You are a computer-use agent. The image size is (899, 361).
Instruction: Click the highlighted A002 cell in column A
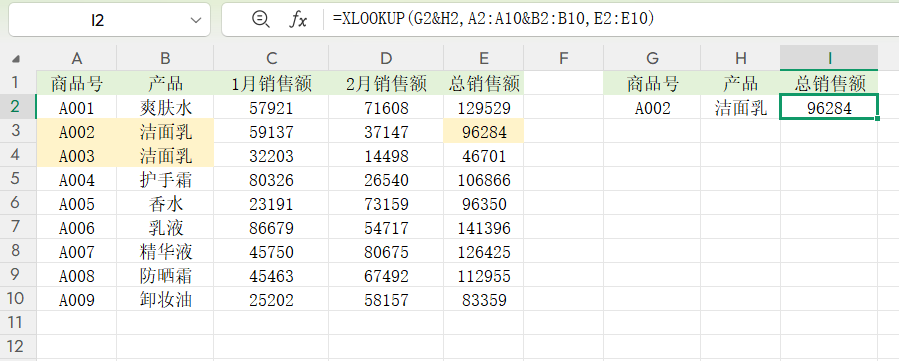point(77,131)
